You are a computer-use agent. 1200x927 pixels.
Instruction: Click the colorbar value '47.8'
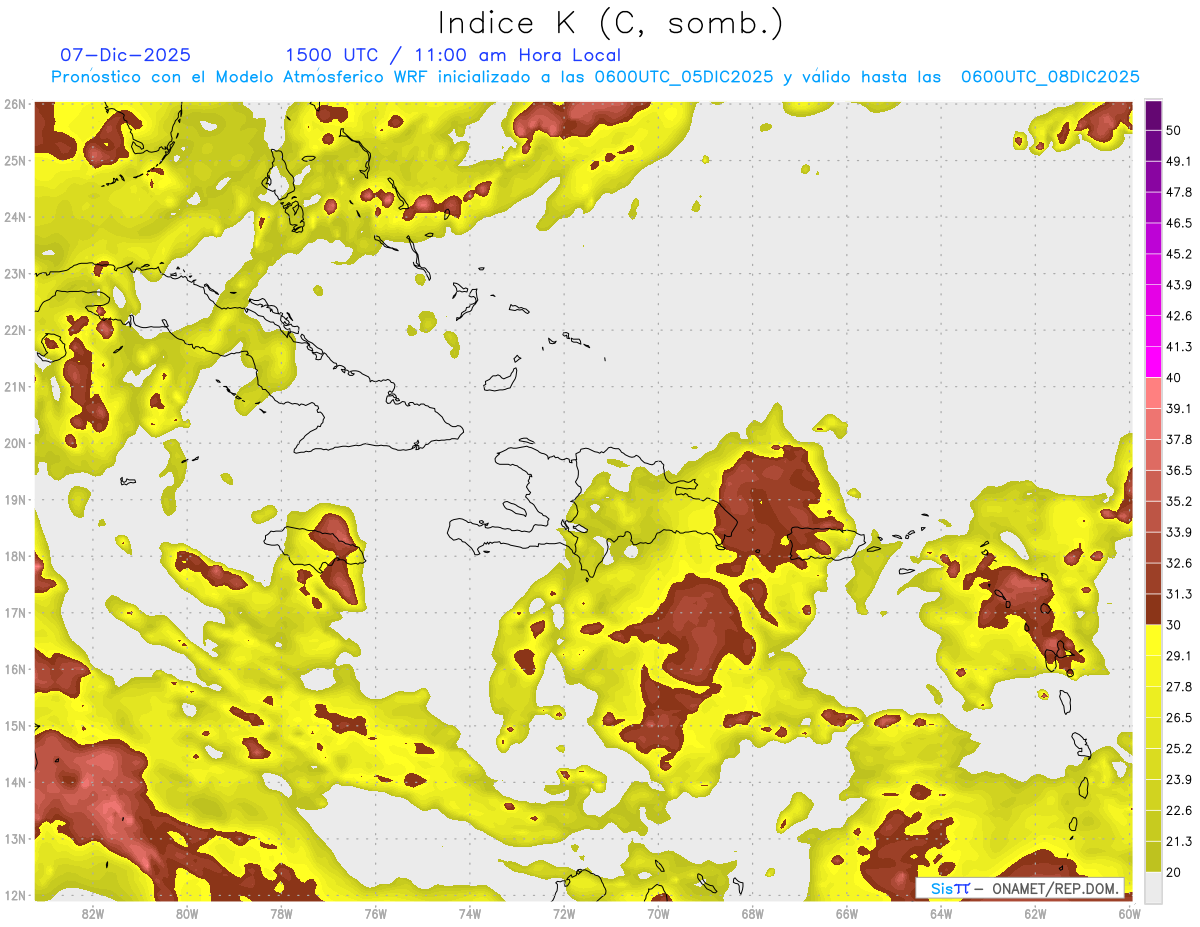1178,192
